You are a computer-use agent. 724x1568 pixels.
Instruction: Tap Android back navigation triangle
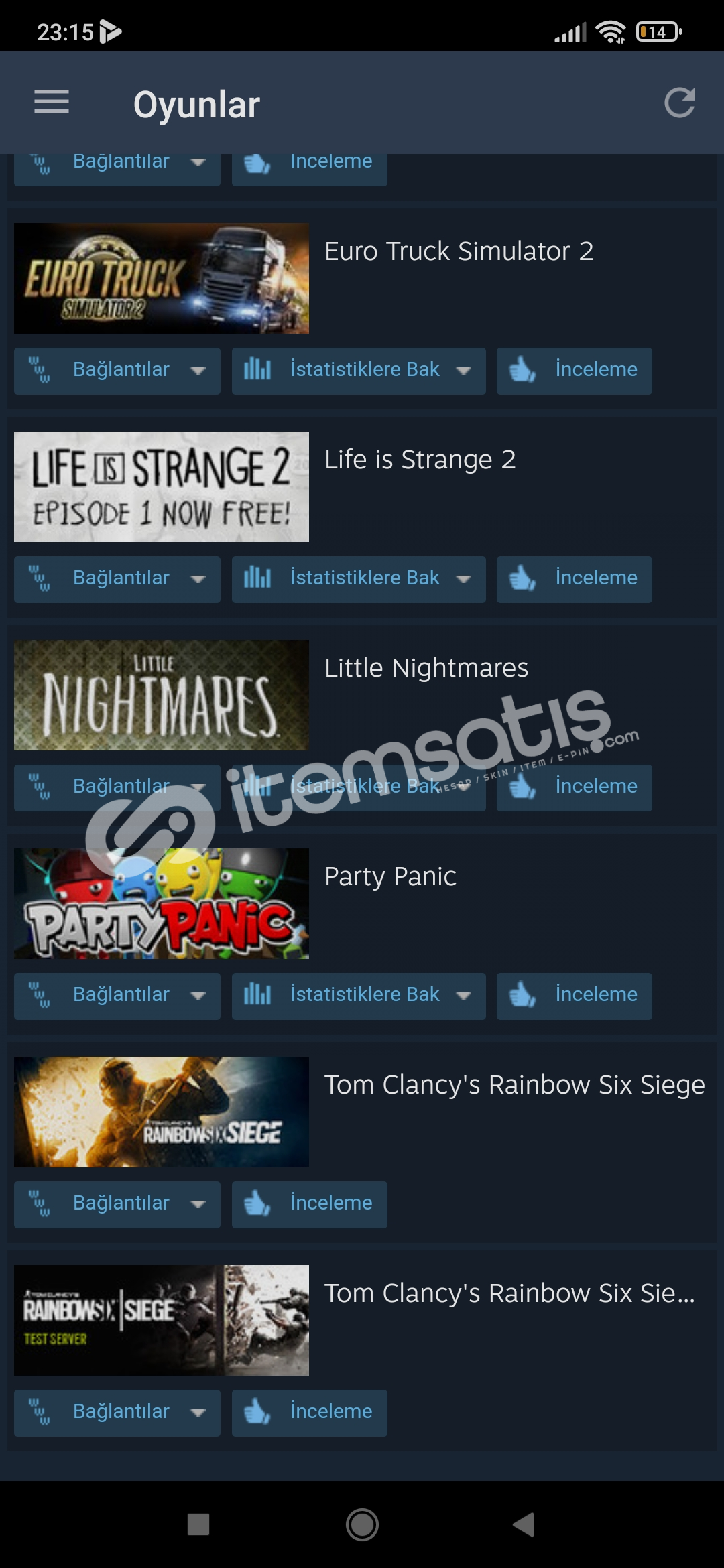[x=524, y=1524]
